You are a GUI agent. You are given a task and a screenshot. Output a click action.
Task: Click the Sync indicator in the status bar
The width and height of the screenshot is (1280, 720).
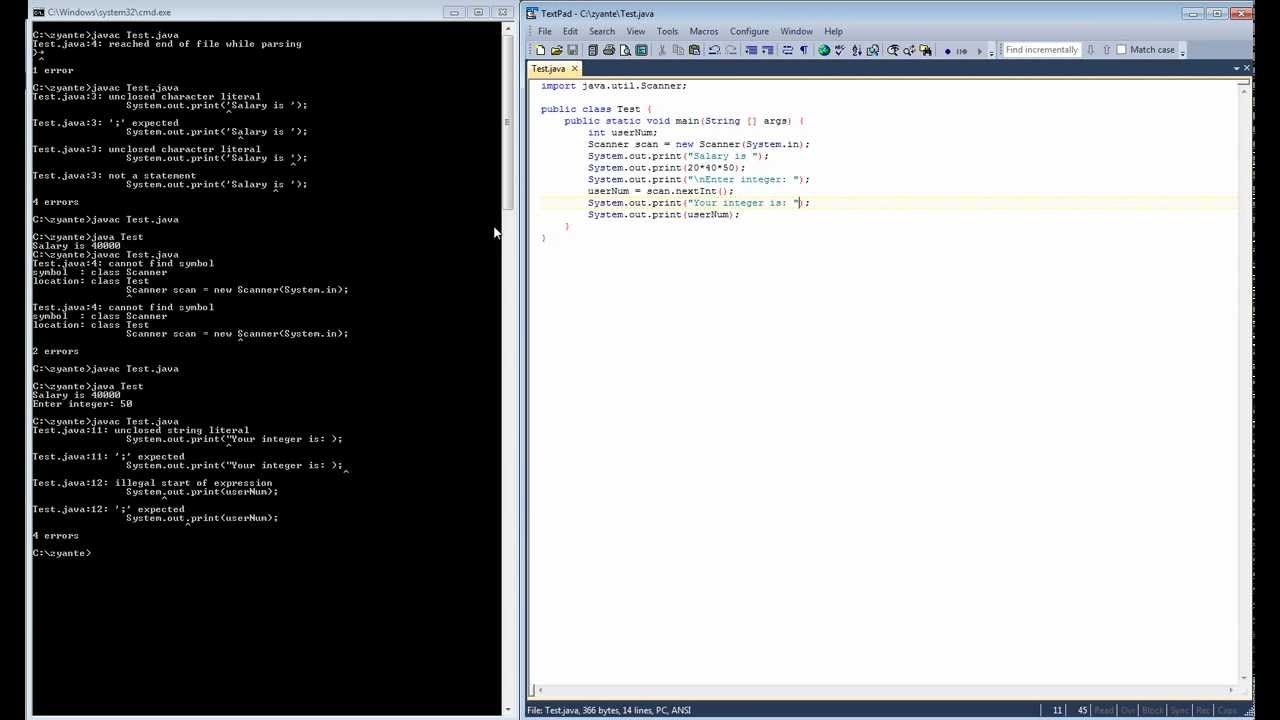point(1179,710)
